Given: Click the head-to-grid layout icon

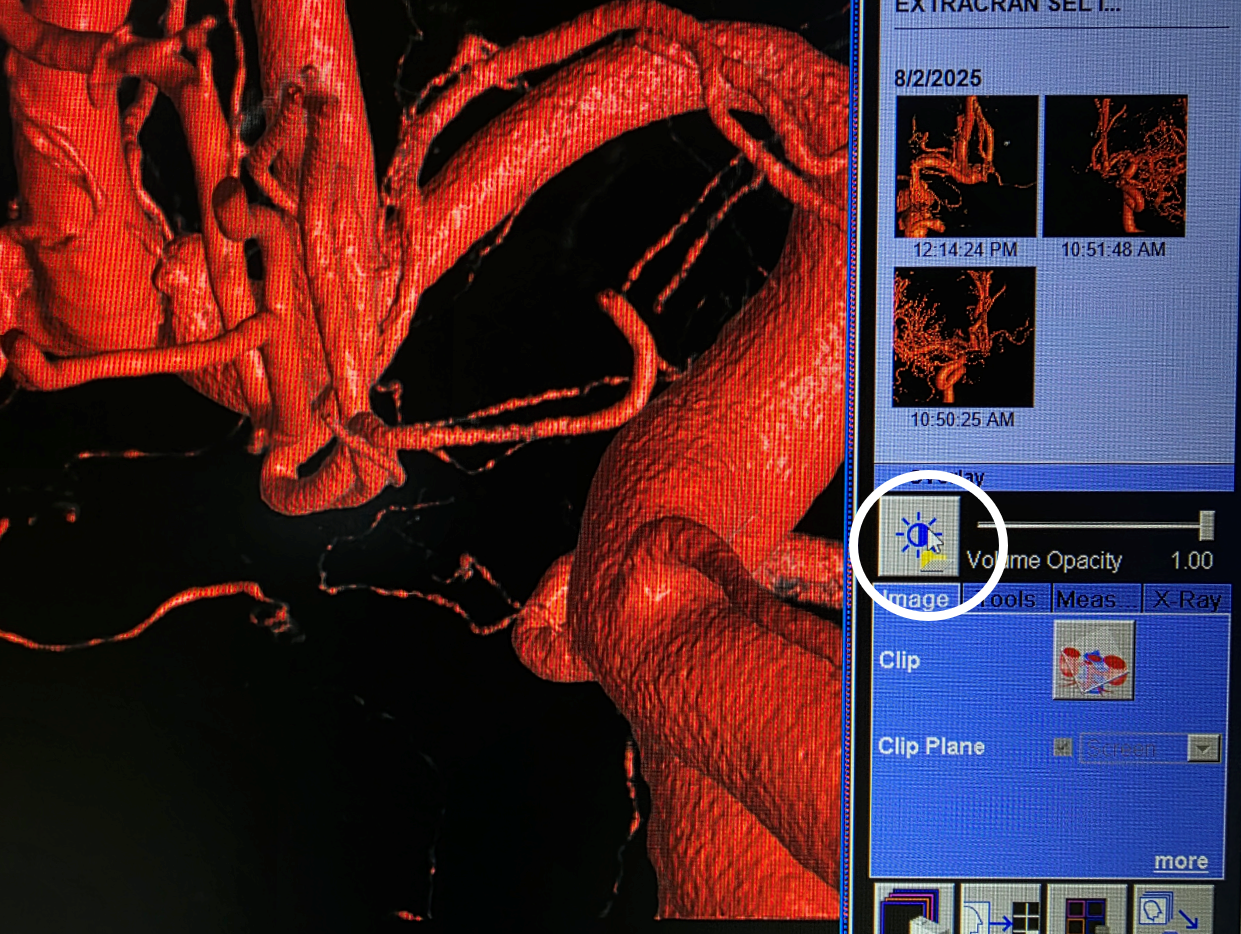Looking at the screenshot, I should pos(1001,909).
